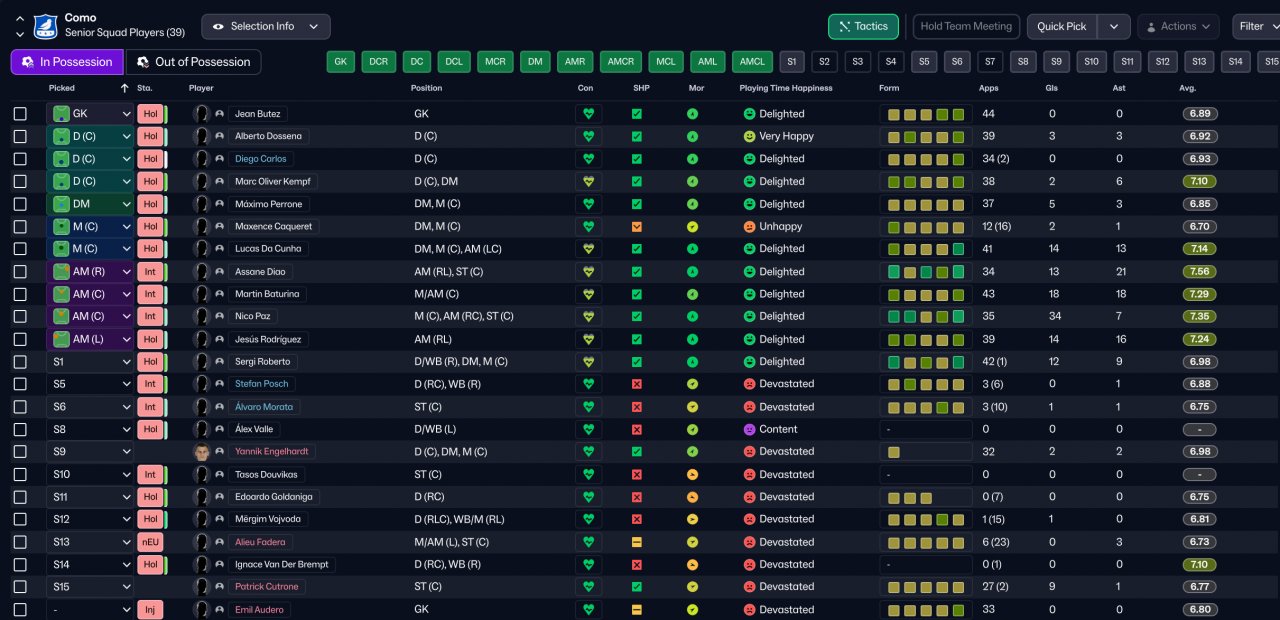Viewport: 1280px width, 620px height.
Task: Expand the Quick Pick arrow dropdown
Action: point(1114,27)
